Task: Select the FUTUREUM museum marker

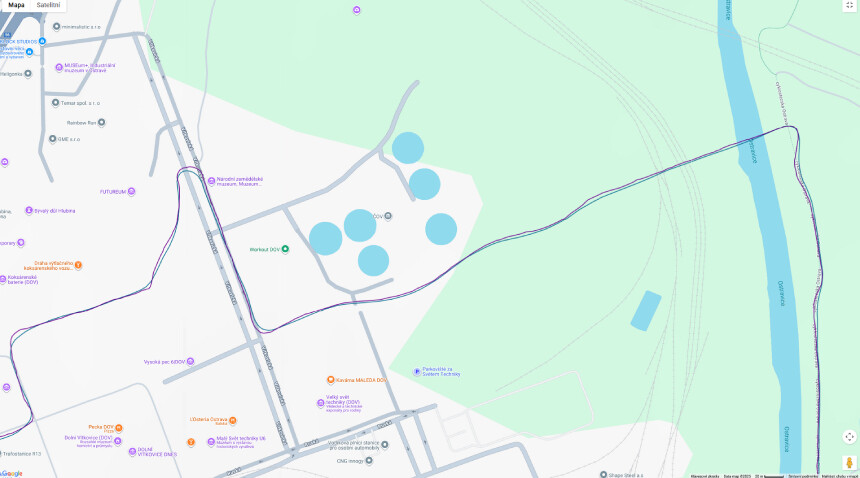Action: click(131, 192)
